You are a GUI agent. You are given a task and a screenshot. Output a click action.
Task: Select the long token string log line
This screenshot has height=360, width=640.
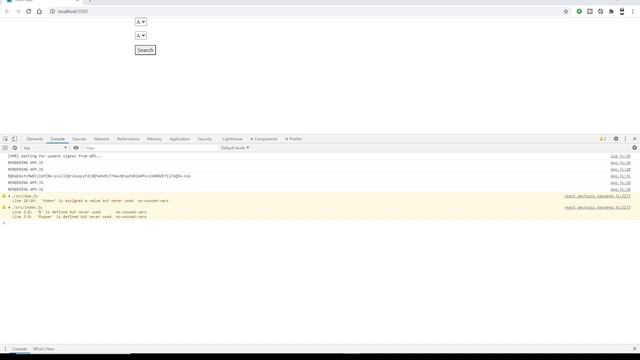99,176
